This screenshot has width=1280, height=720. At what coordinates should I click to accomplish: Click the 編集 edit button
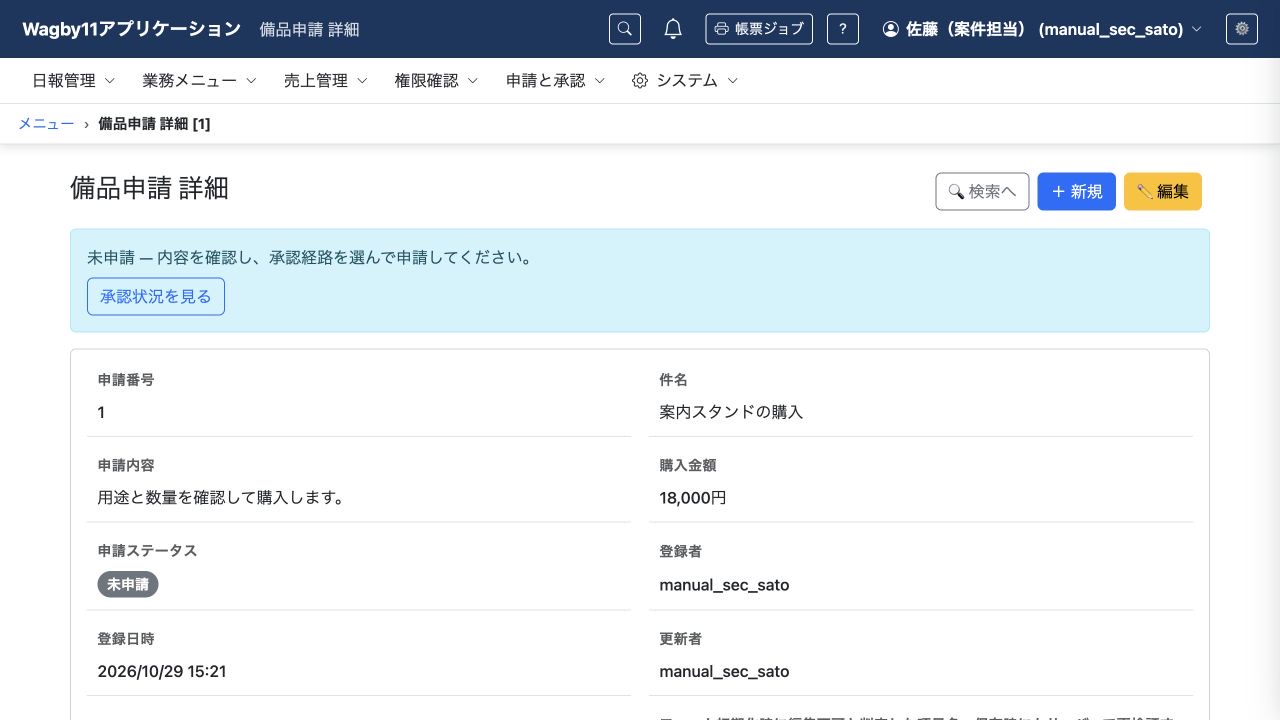(x=1163, y=191)
